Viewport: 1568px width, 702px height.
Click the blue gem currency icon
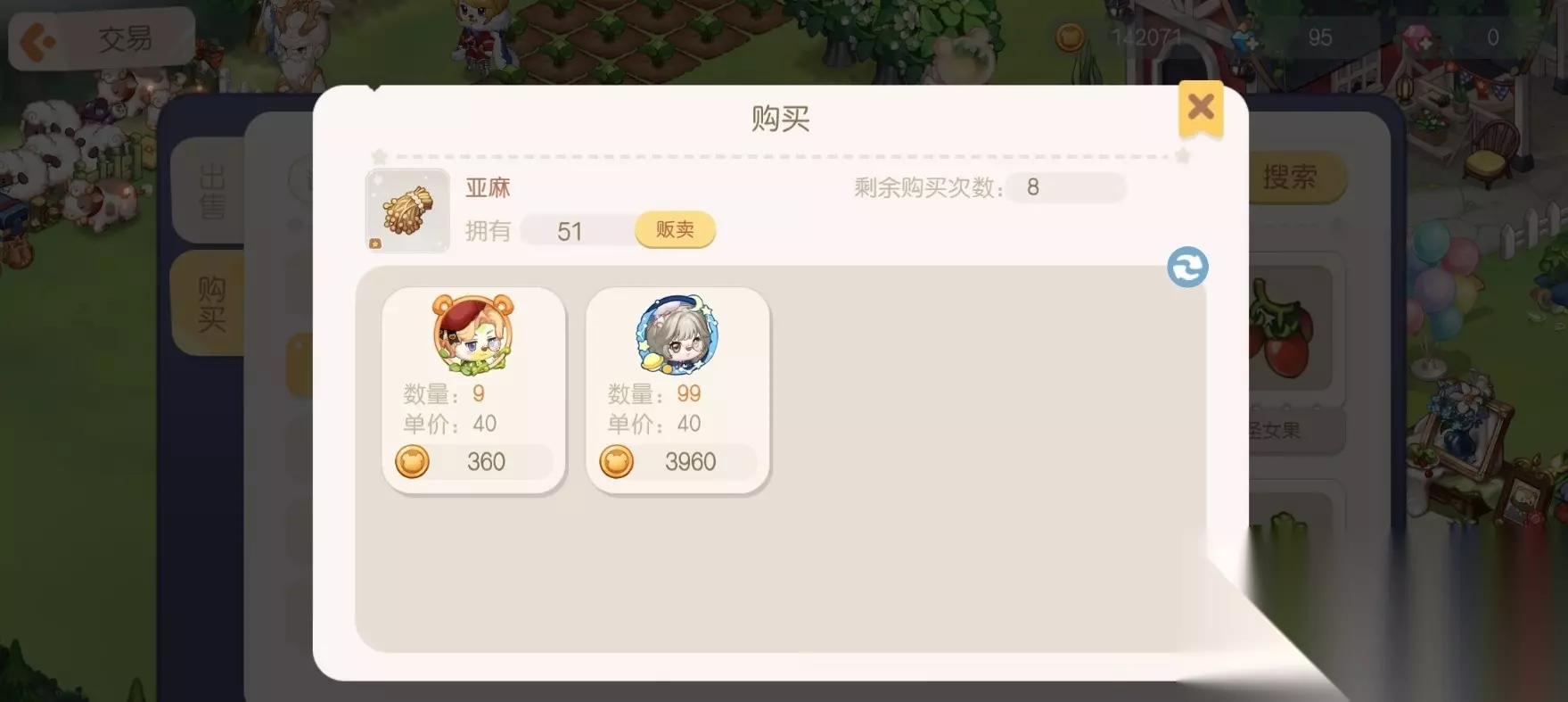tap(1245, 38)
